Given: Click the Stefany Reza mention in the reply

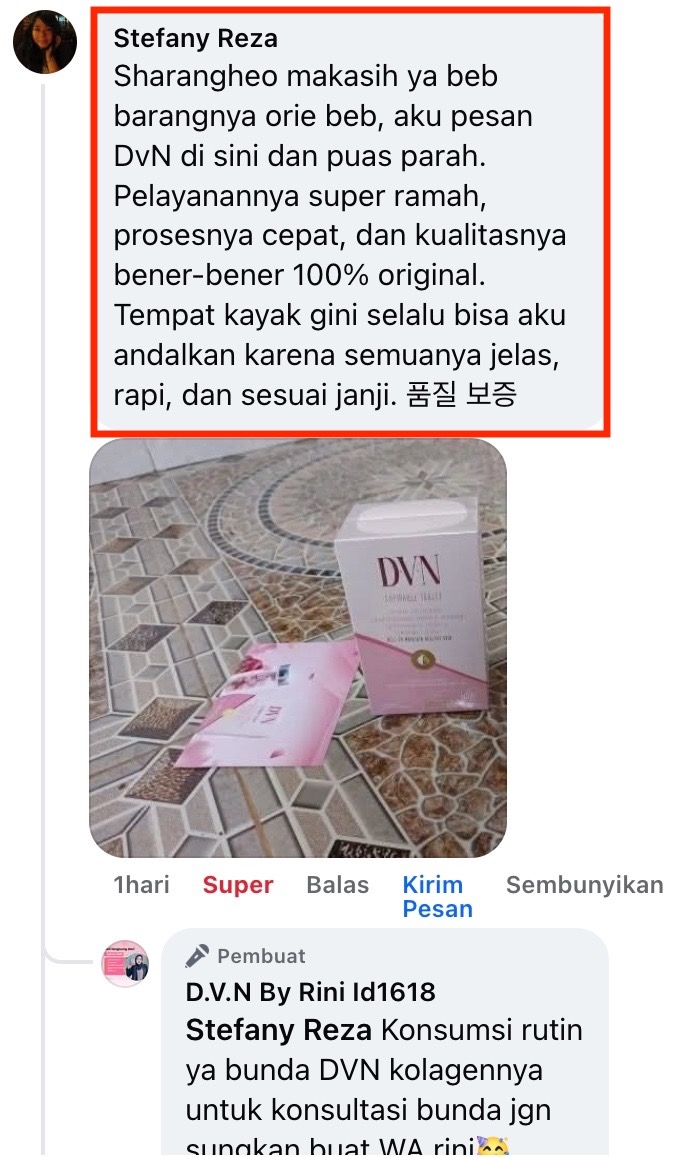Looking at the screenshot, I should point(279,1030).
